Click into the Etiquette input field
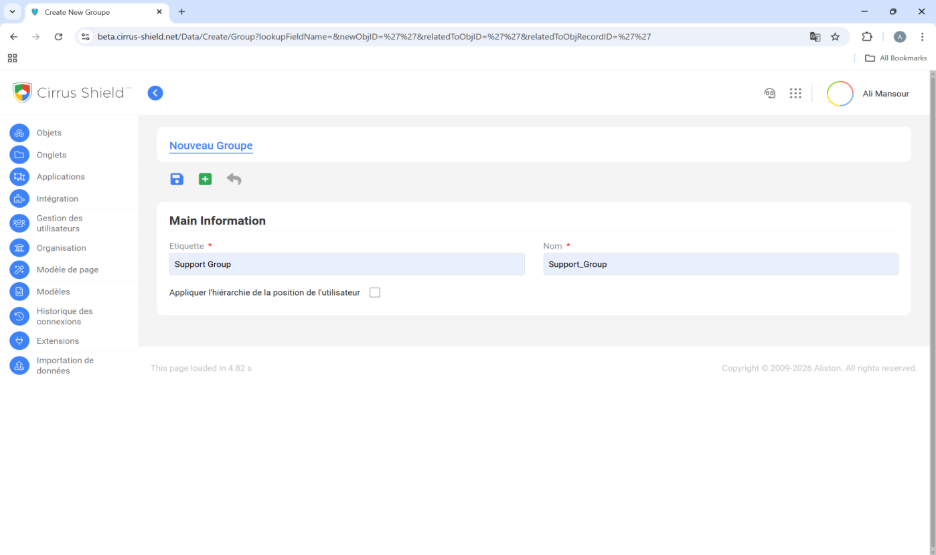This screenshot has width=936, height=555. [346, 264]
